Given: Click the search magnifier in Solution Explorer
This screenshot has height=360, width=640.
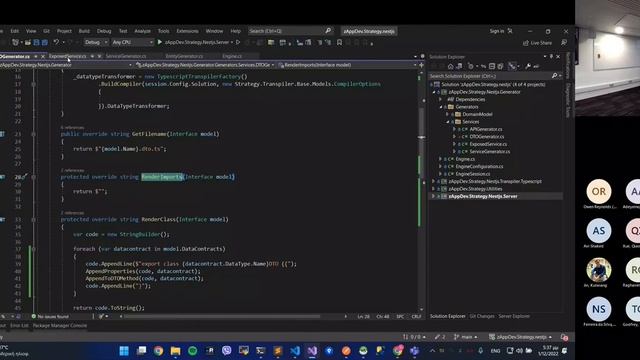Looking at the screenshot, I should (554, 76).
